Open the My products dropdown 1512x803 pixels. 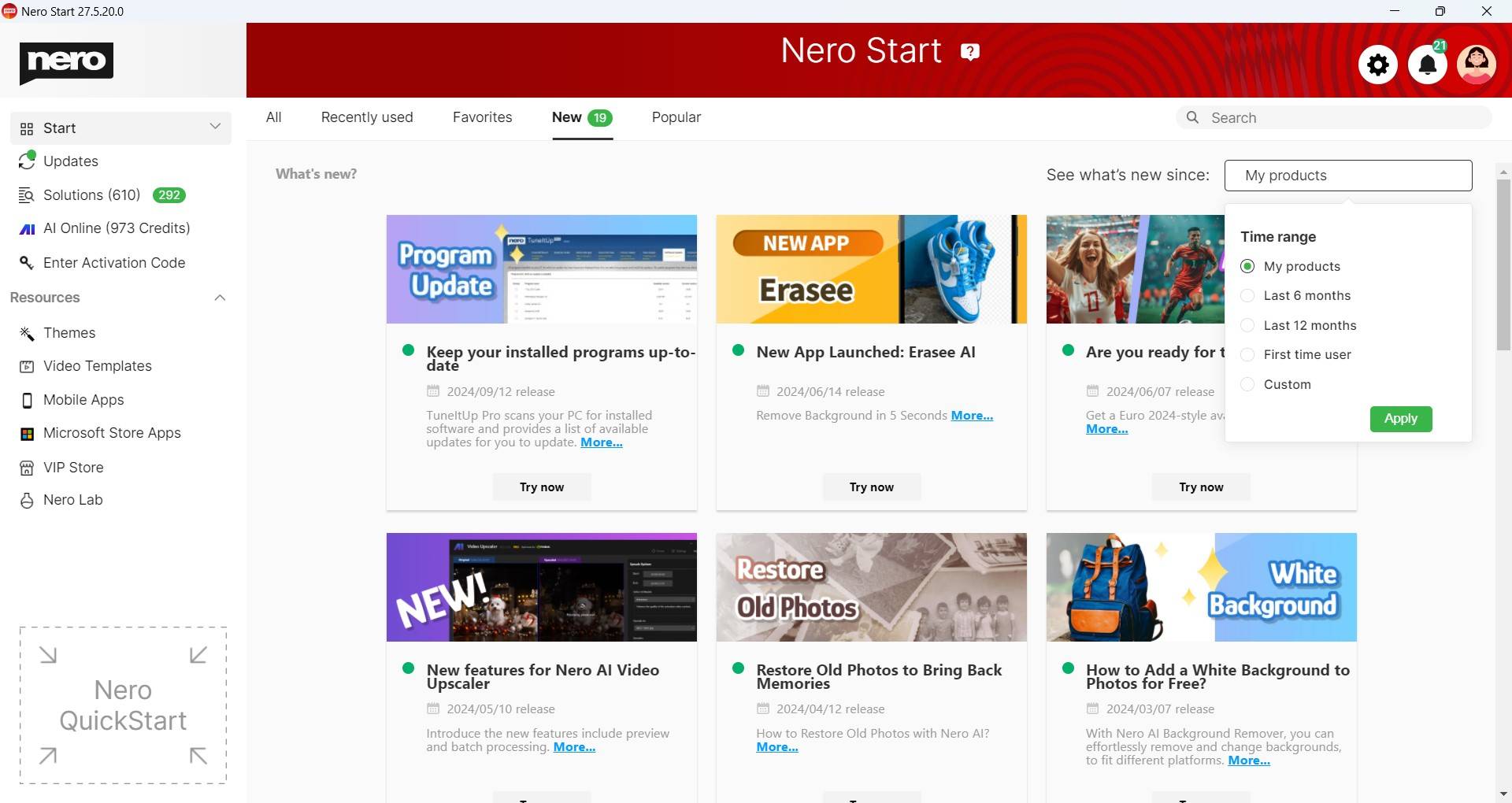pos(1348,175)
